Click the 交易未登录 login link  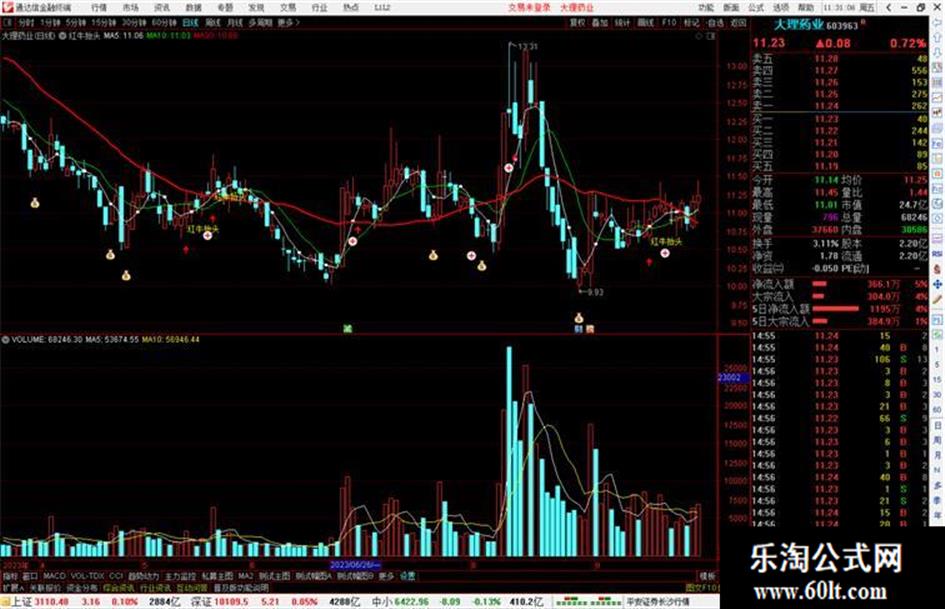(529, 7)
